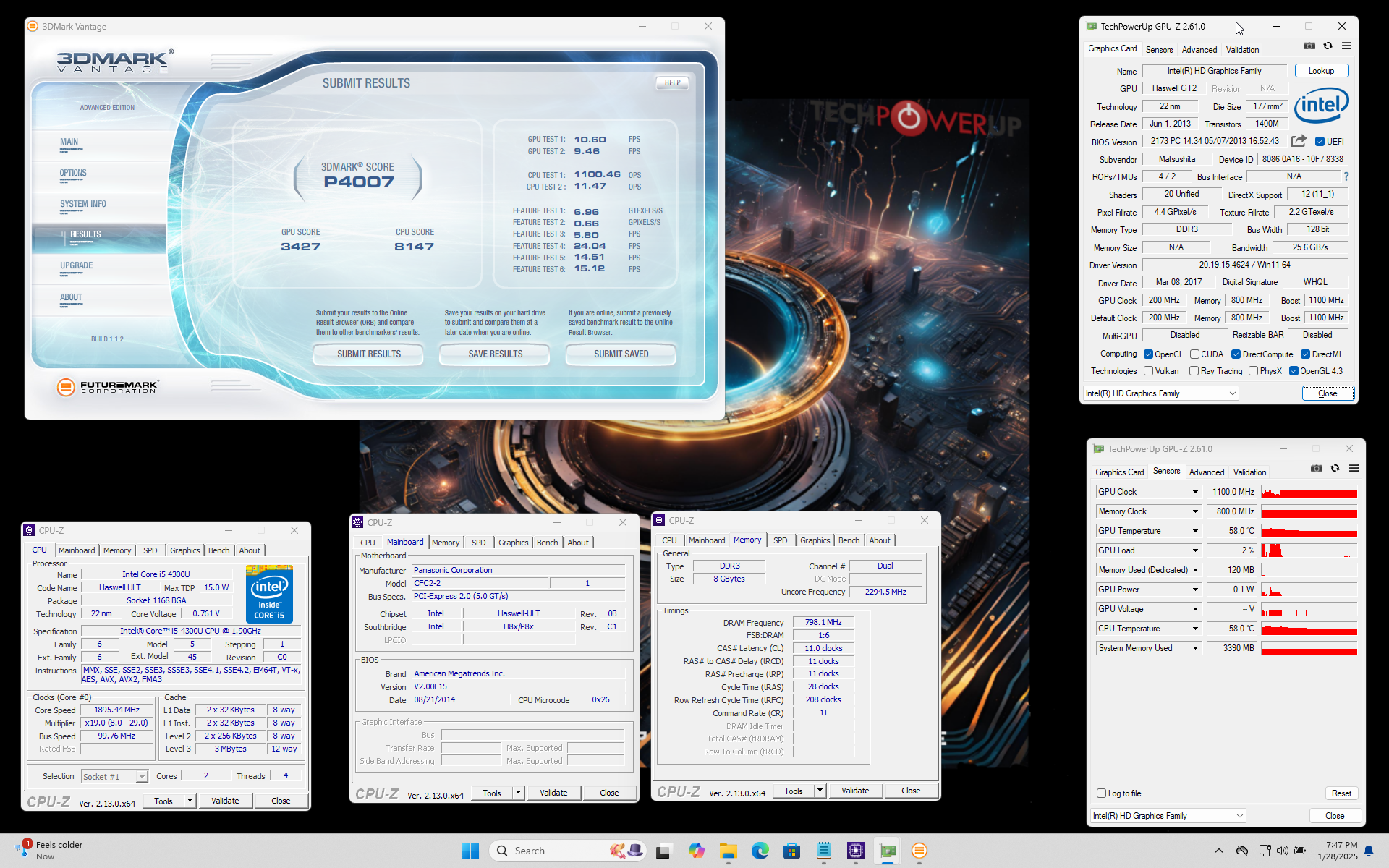Click the BIOS share/export icon in GPU-Z

point(1299,141)
